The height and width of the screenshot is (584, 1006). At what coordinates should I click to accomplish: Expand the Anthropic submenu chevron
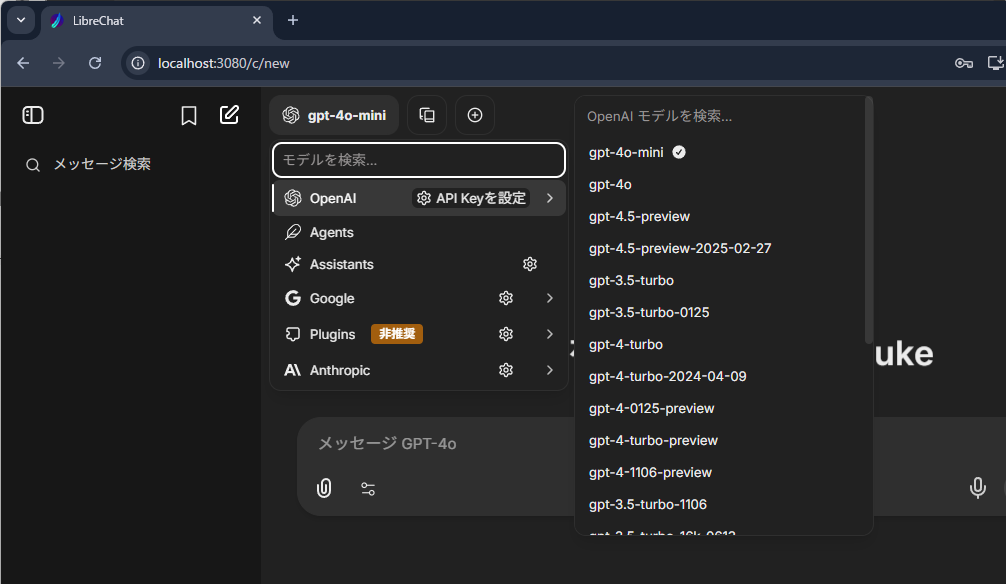(550, 370)
